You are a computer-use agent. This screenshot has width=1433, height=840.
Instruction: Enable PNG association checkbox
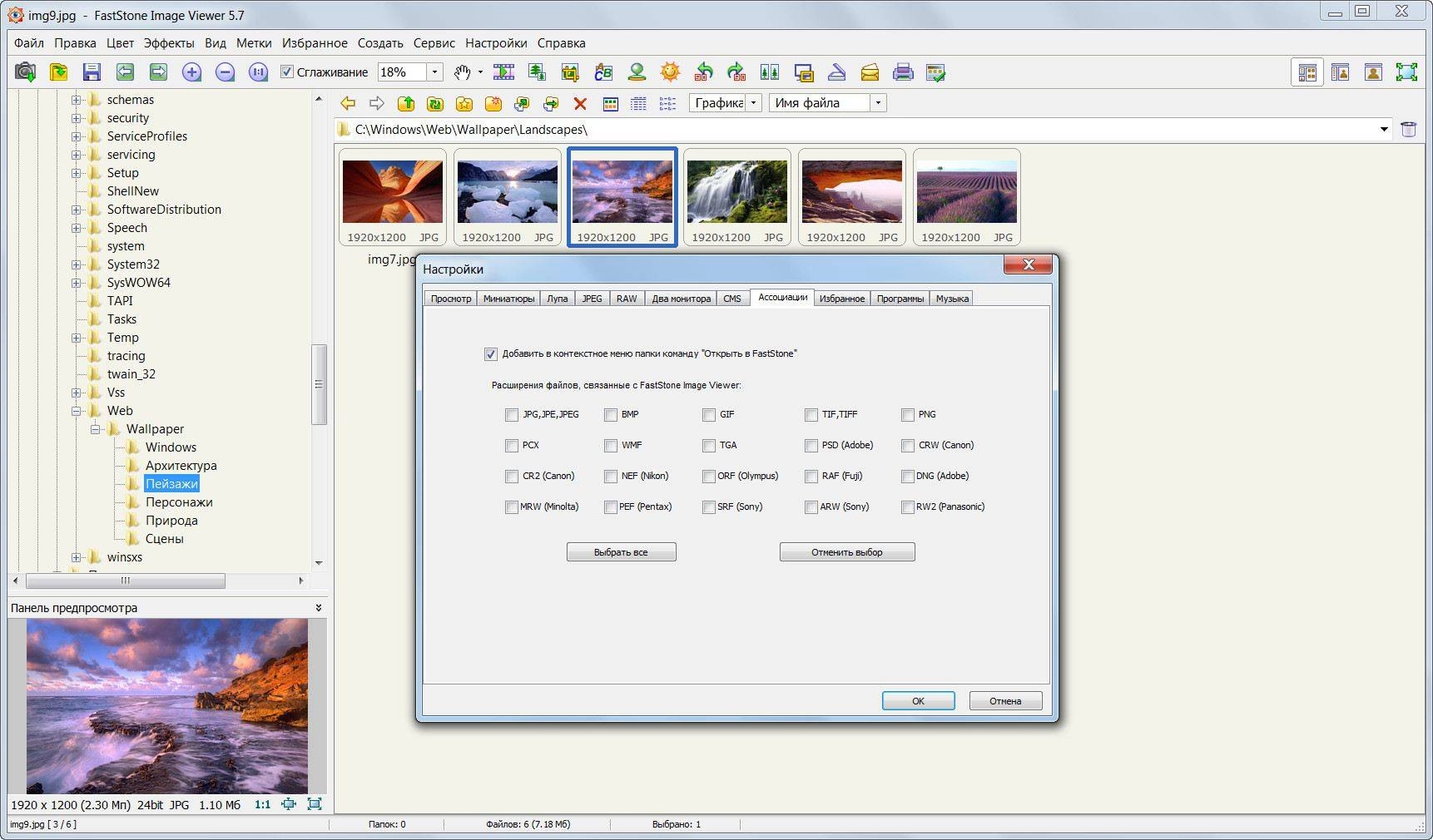tap(908, 414)
